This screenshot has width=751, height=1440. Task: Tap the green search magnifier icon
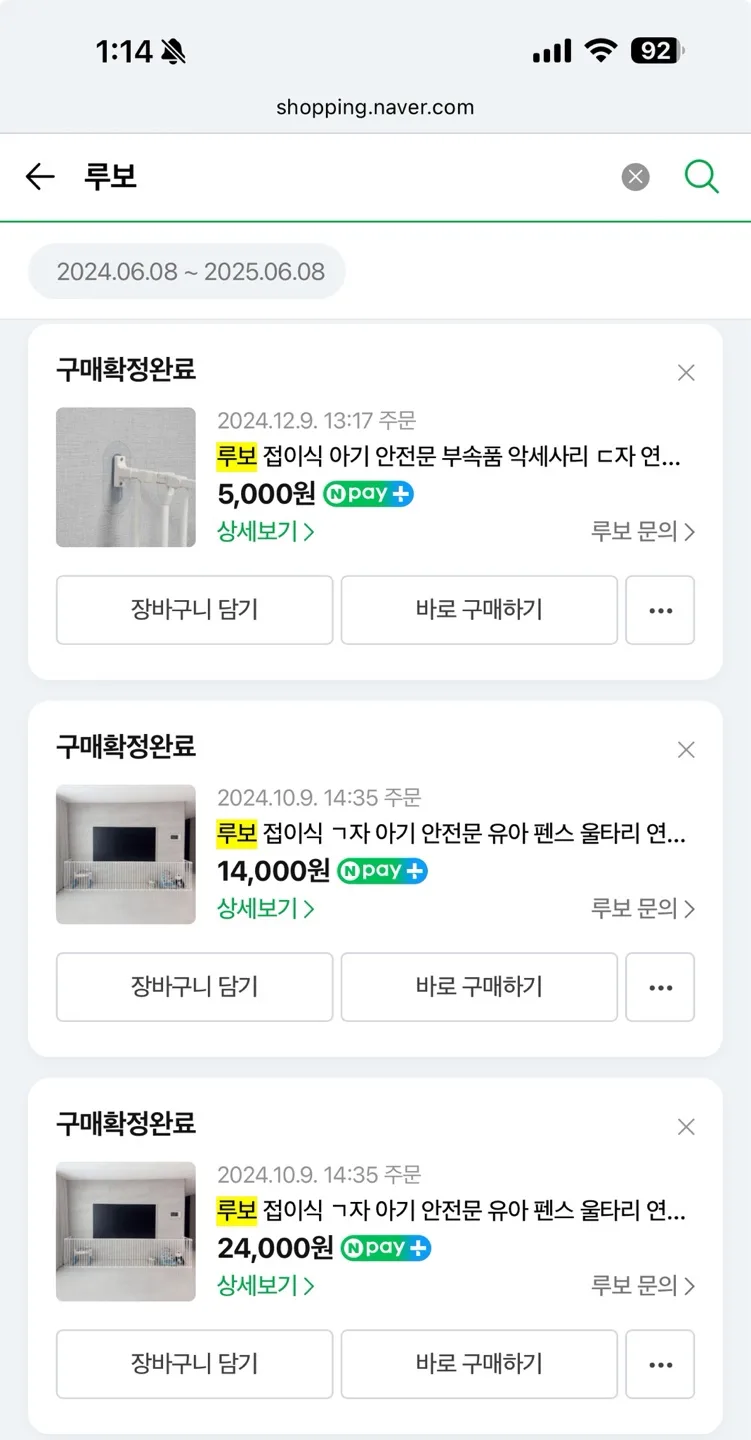pyautogui.click(x=701, y=177)
